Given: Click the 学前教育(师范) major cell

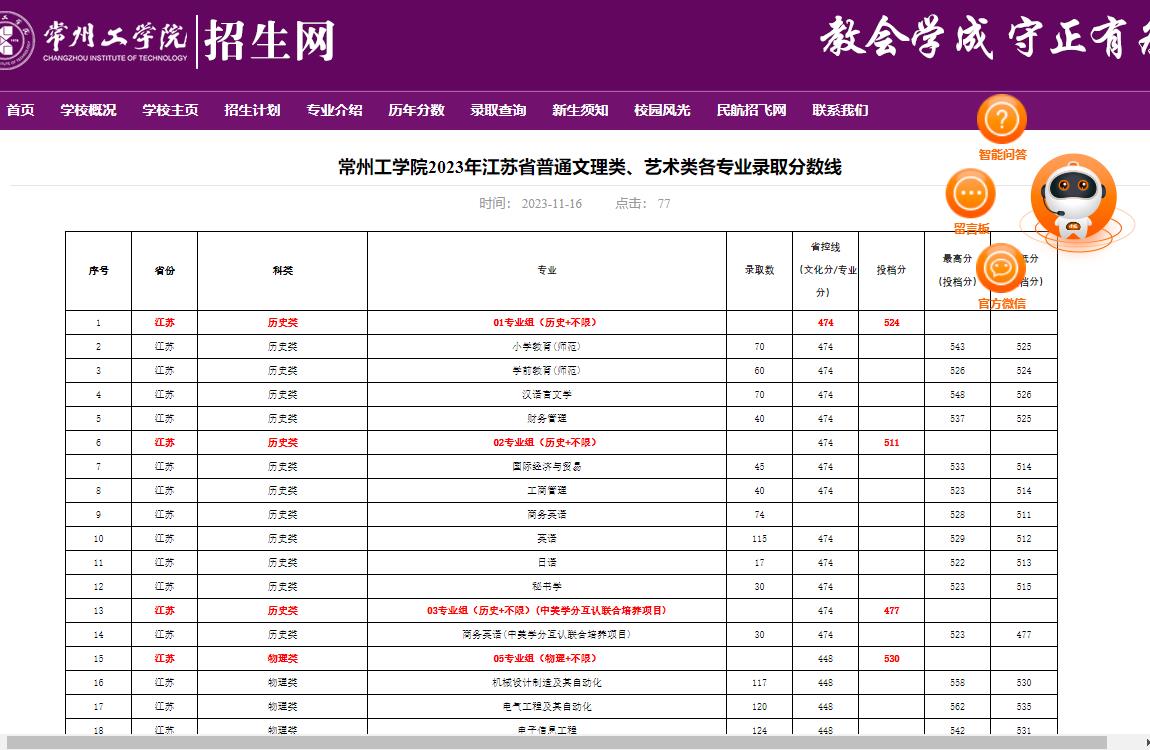Looking at the screenshot, I should pos(546,371).
